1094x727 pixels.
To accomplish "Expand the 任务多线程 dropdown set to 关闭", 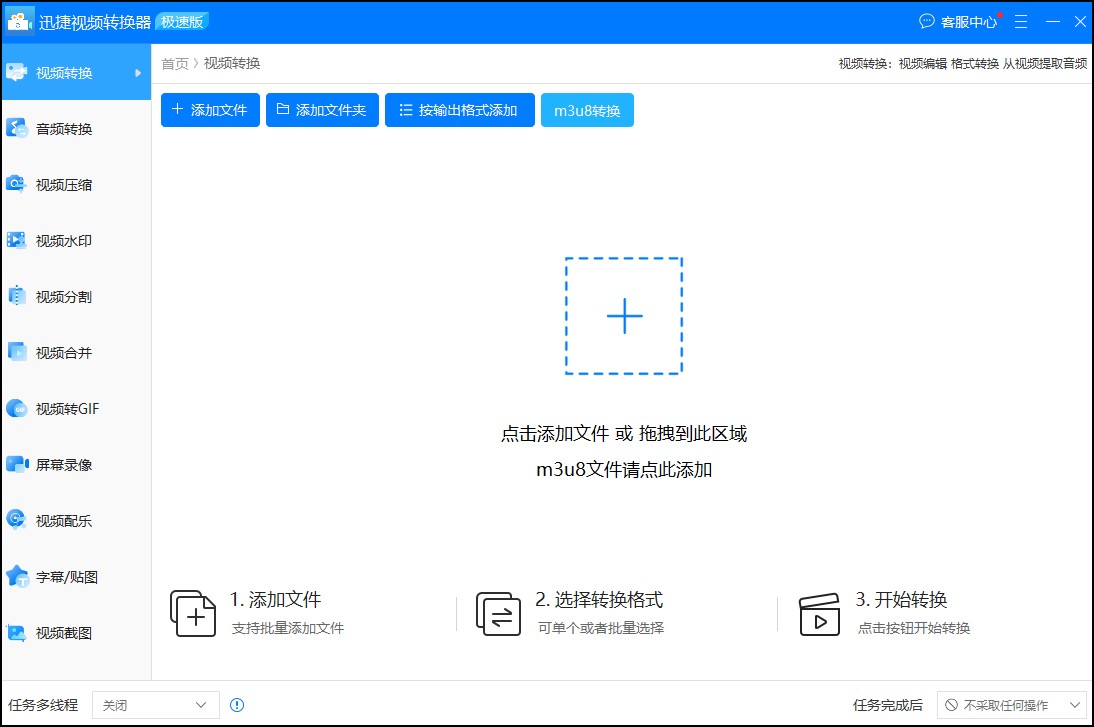I will tap(155, 704).
